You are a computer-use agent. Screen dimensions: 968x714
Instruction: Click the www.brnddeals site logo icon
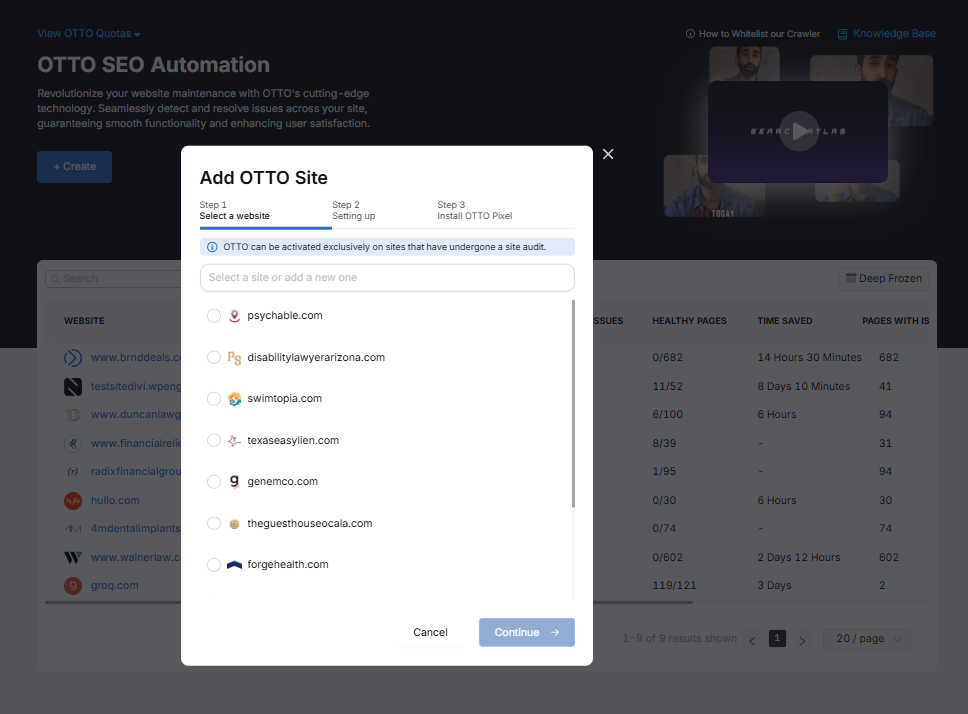point(73,357)
